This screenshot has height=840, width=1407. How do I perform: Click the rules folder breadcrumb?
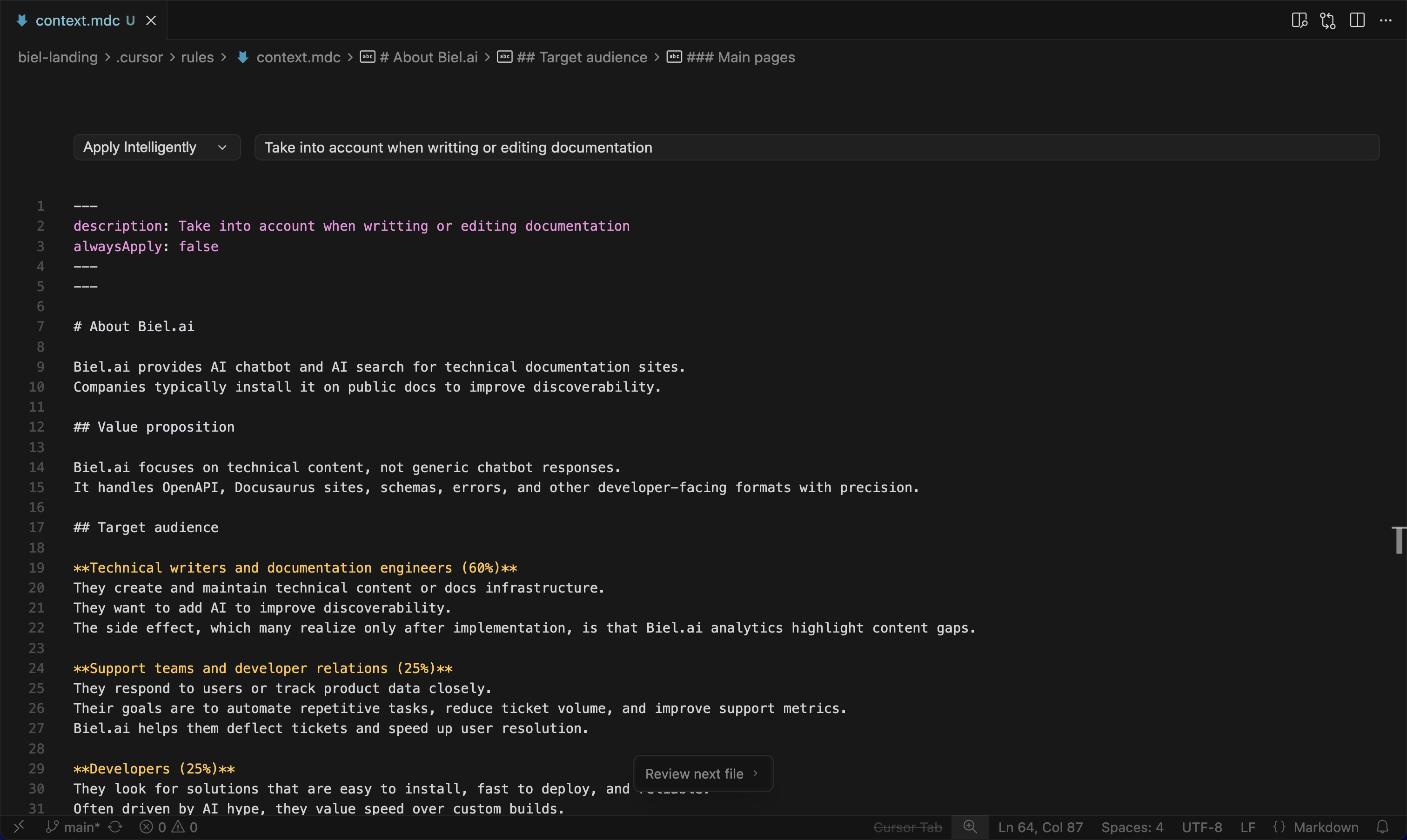pyautogui.click(x=197, y=57)
